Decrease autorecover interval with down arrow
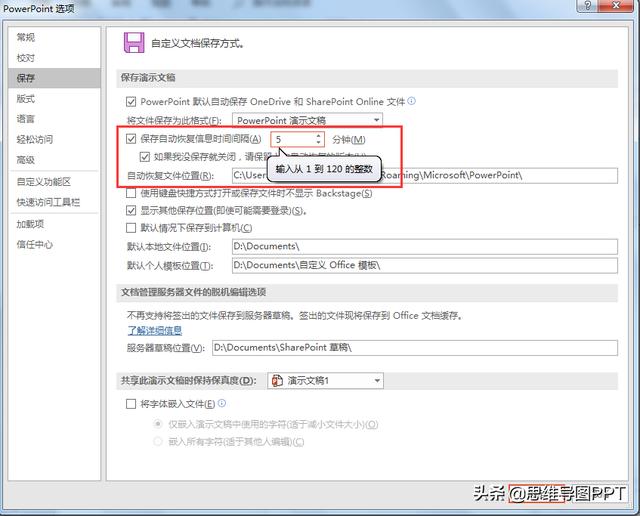640x516 pixels. 319,142
